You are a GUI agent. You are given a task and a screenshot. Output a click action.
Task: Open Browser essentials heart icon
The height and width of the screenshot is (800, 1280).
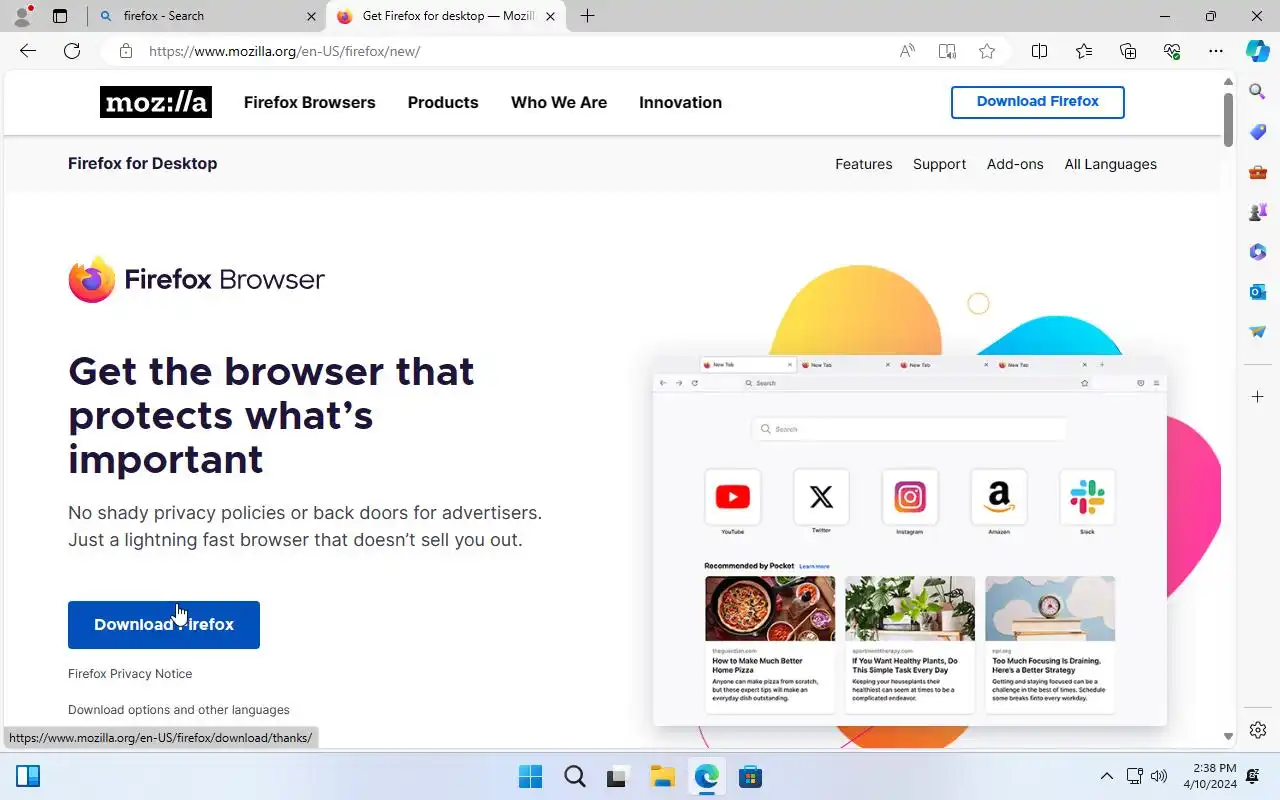pyautogui.click(x=1172, y=51)
